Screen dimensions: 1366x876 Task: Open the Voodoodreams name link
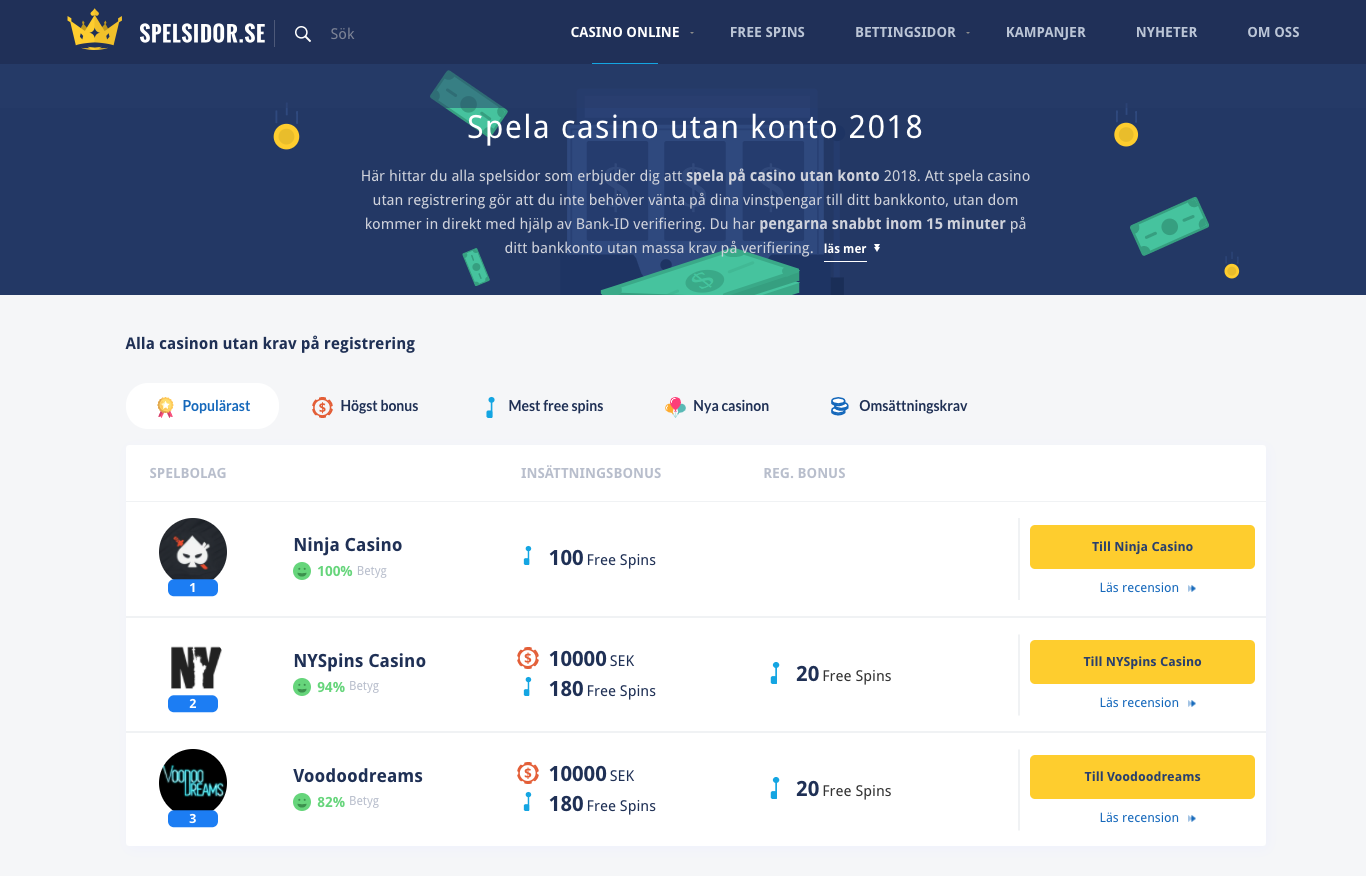click(x=358, y=776)
